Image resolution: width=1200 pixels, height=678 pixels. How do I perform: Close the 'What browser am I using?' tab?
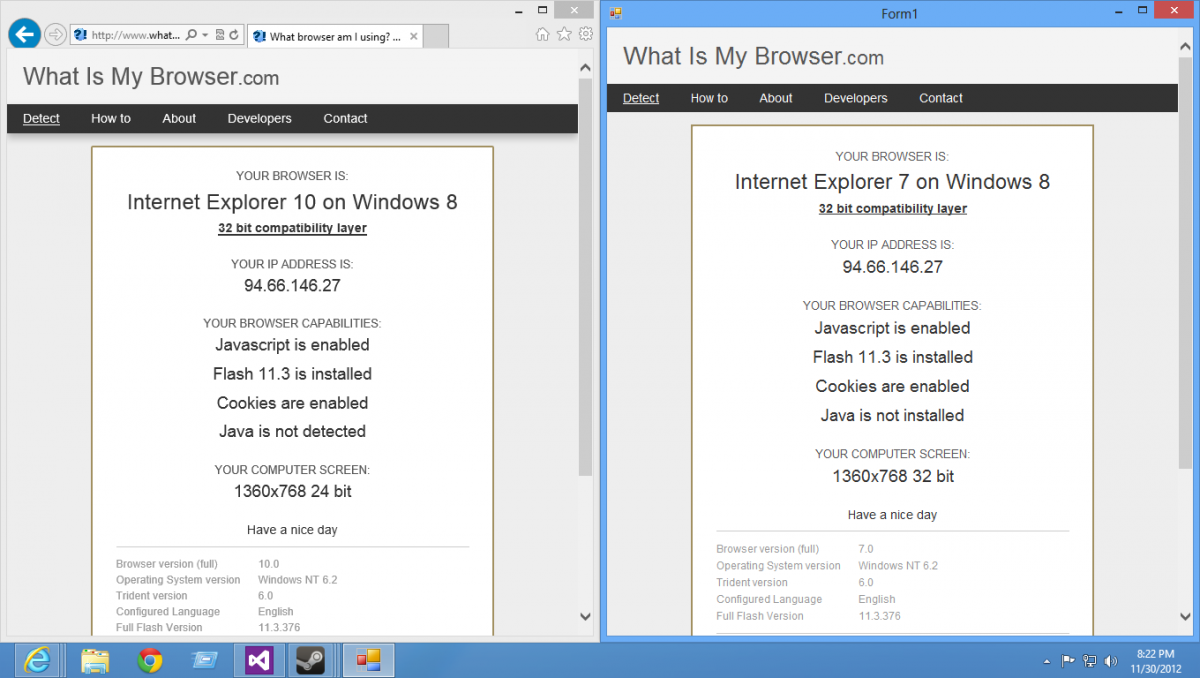tap(412, 36)
